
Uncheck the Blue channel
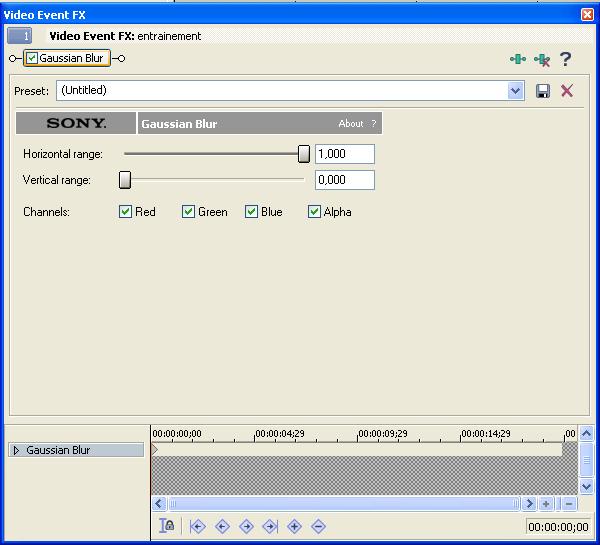[251, 211]
